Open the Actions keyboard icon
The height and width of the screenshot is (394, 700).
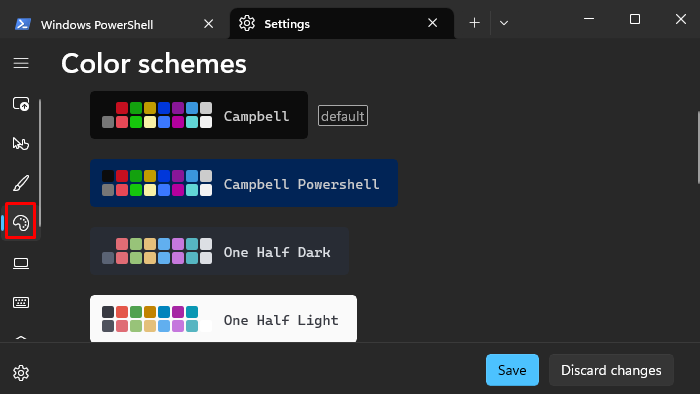21,303
